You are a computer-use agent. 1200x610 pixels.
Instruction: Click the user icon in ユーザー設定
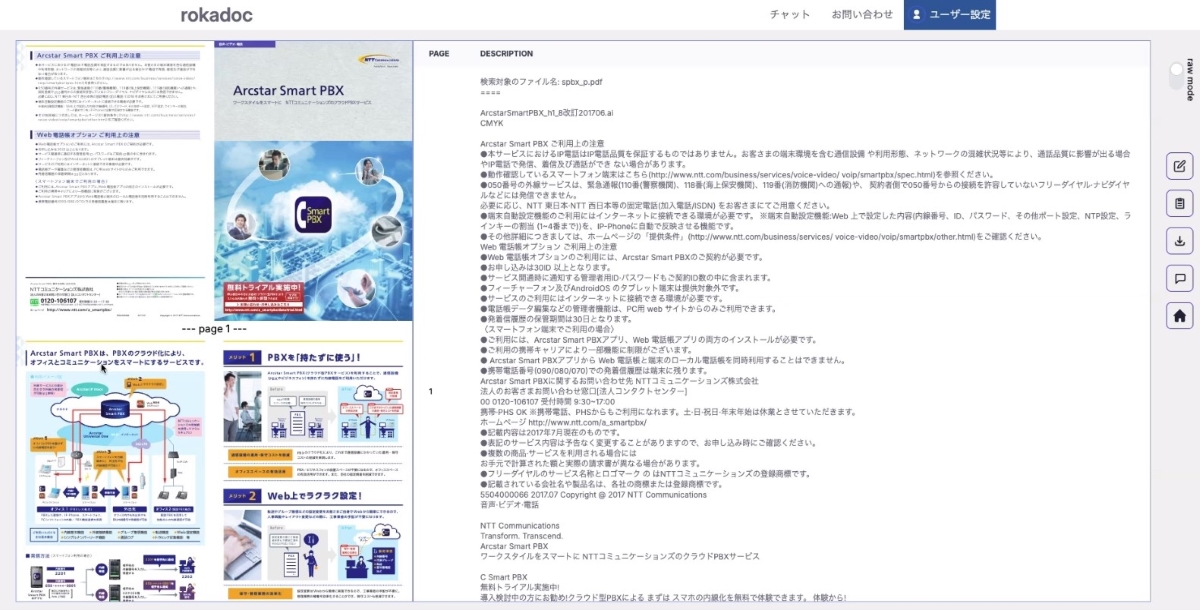pos(917,14)
